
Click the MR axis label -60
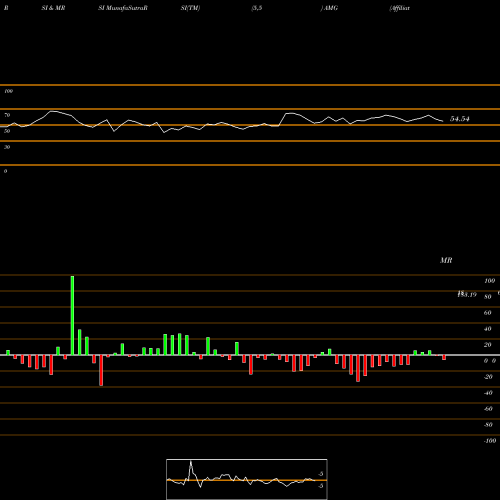(x=488, y=409)
